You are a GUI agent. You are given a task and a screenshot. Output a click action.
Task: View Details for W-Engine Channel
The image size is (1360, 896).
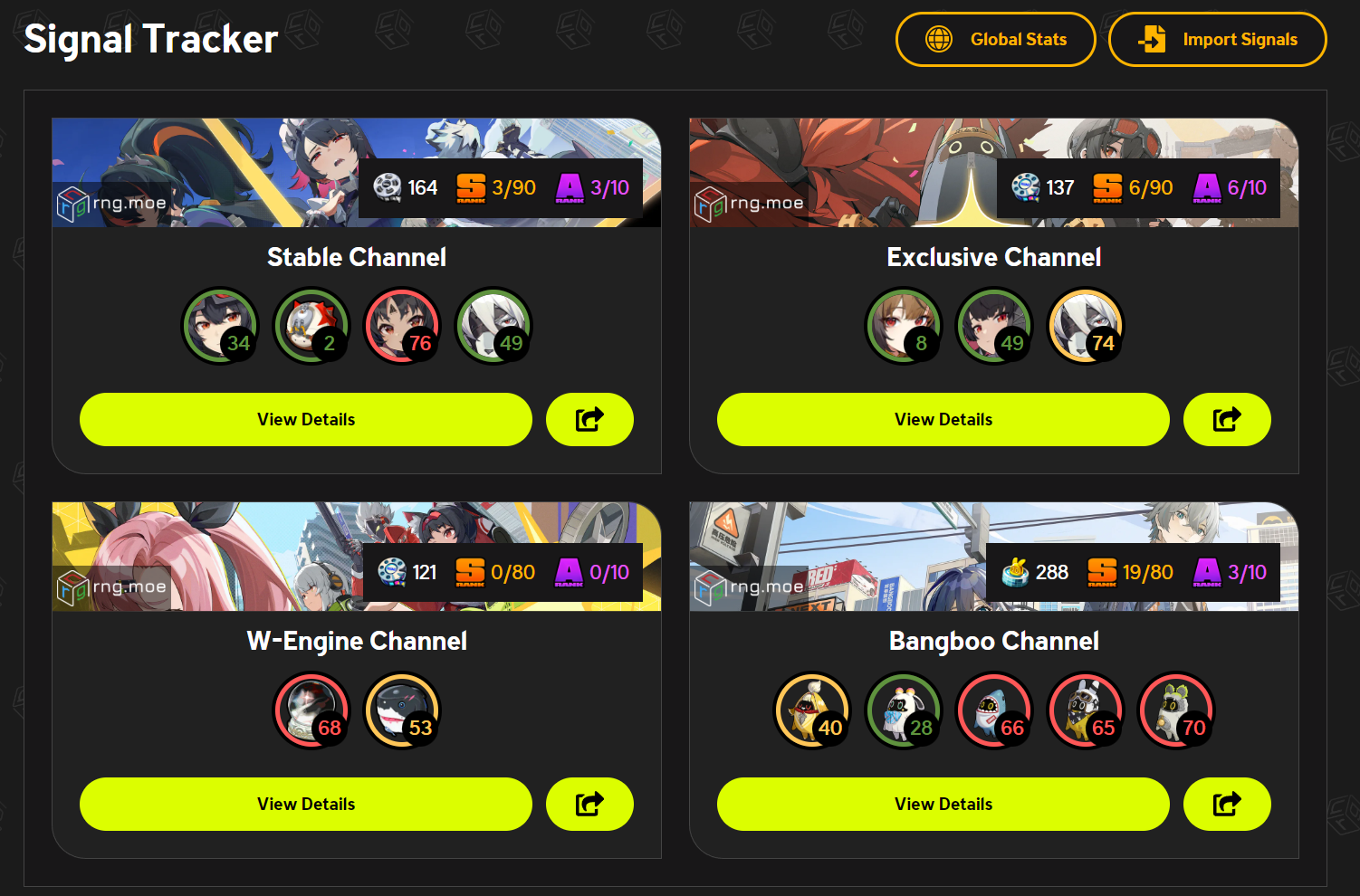[306, 804]
